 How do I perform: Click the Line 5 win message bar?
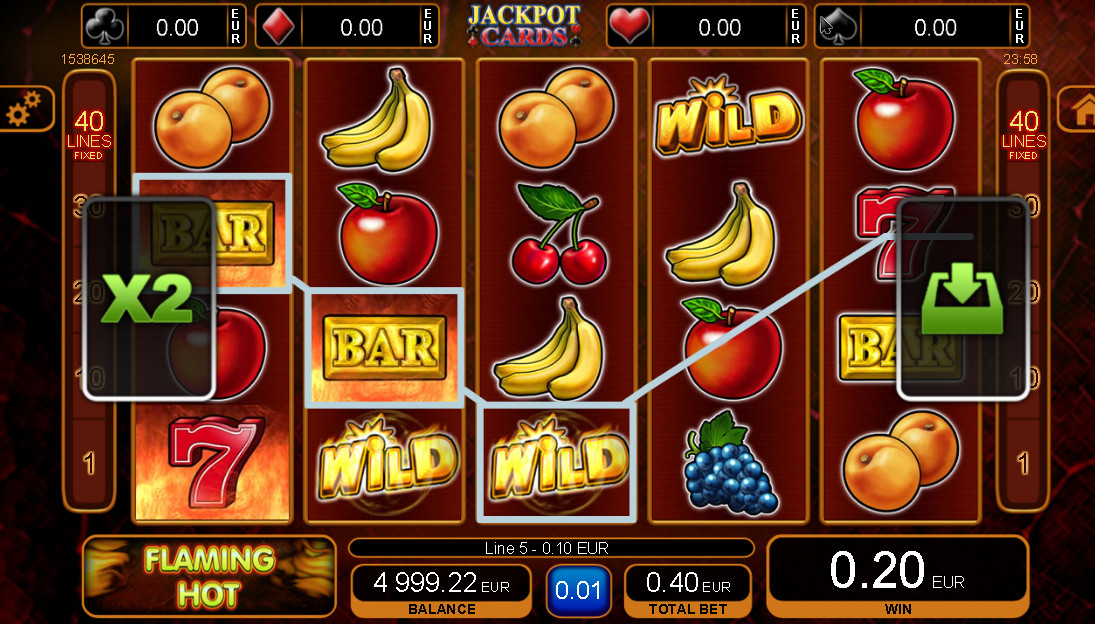coord(551,548)
